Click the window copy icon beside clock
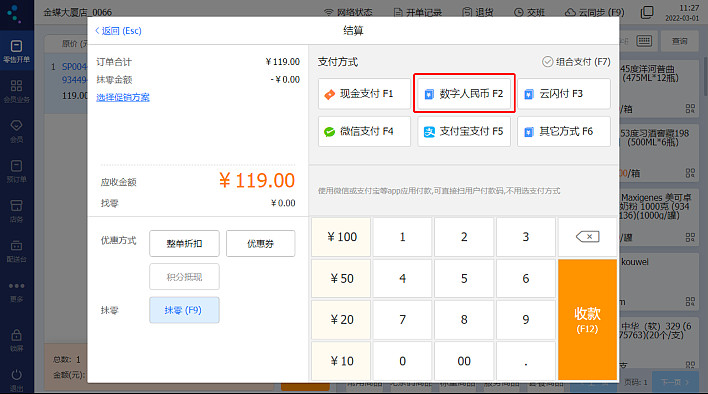Viewport: 708px width, 394px height. pos(647,12)
